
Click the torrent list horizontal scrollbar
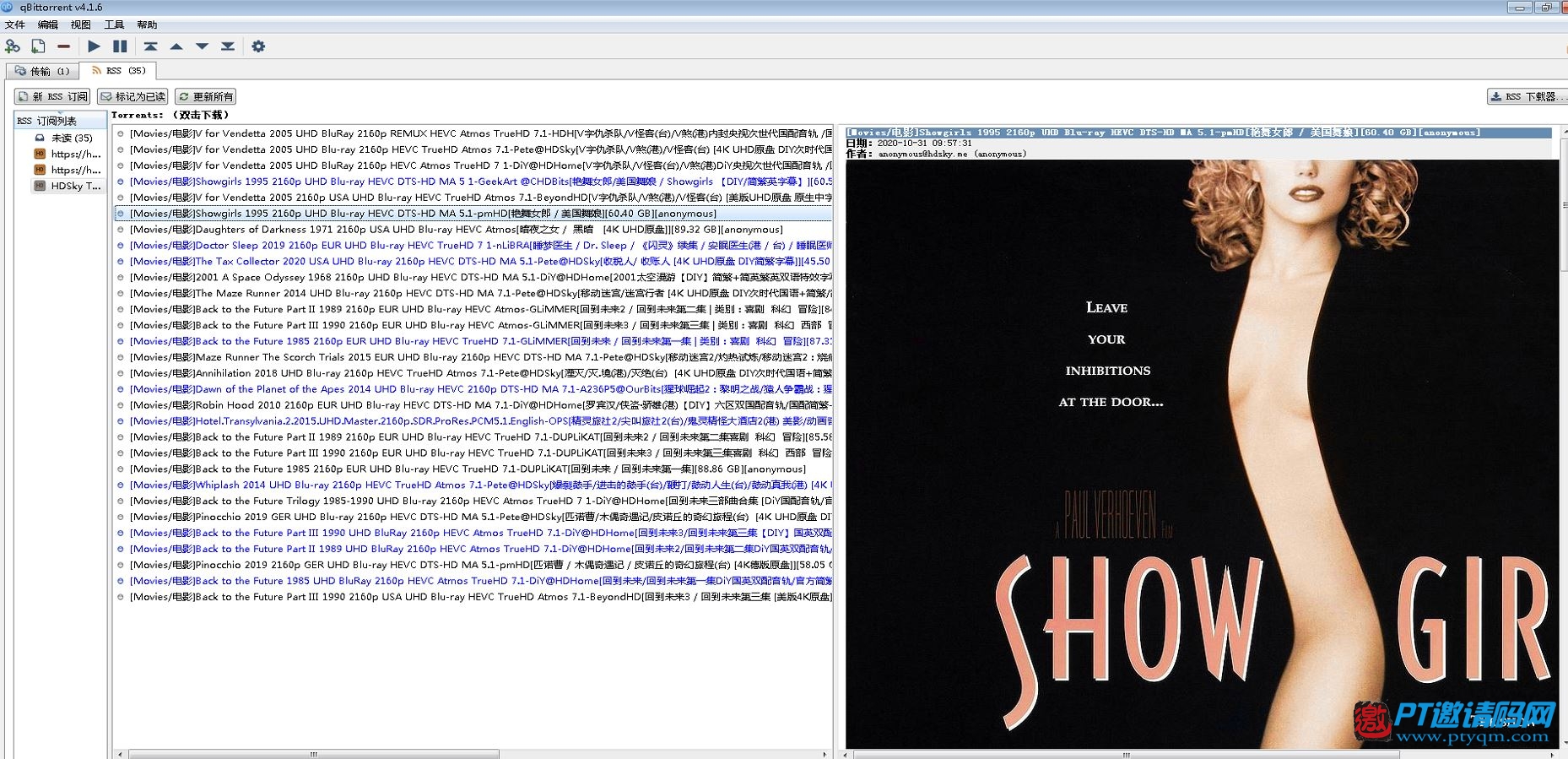tap(312, 754)
